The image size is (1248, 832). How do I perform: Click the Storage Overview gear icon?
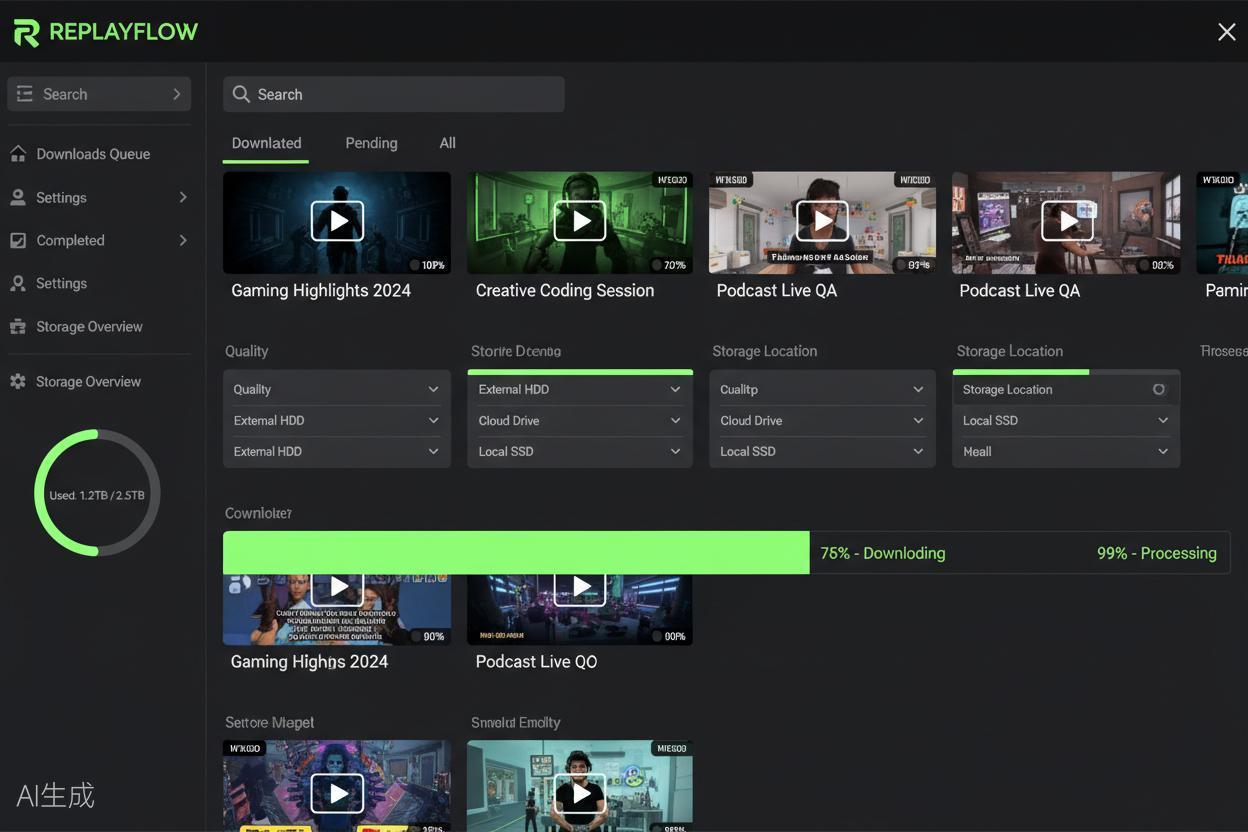tap(18, 381)
